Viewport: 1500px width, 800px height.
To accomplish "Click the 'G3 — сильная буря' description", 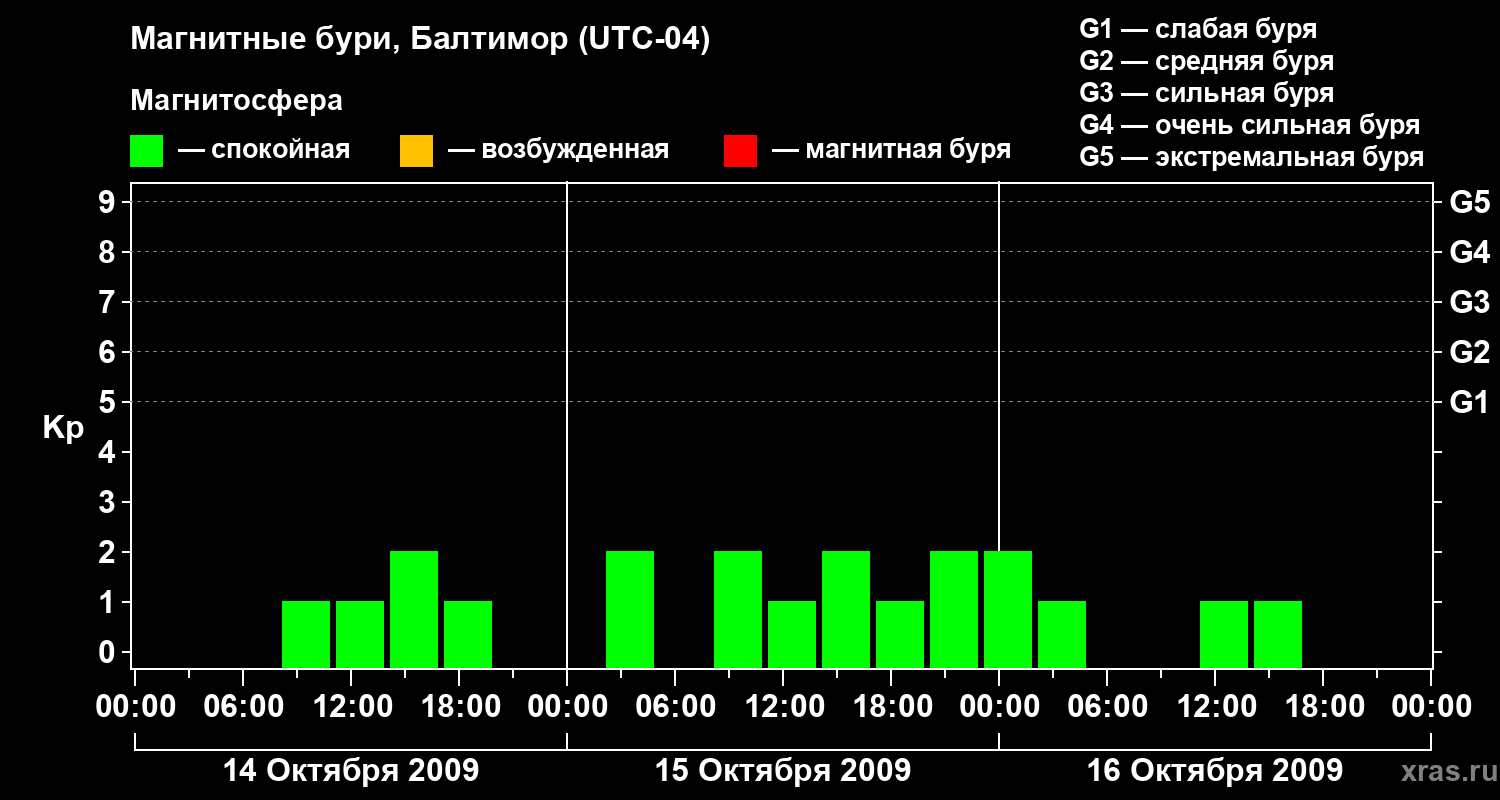I will [x=1206, y=93].
